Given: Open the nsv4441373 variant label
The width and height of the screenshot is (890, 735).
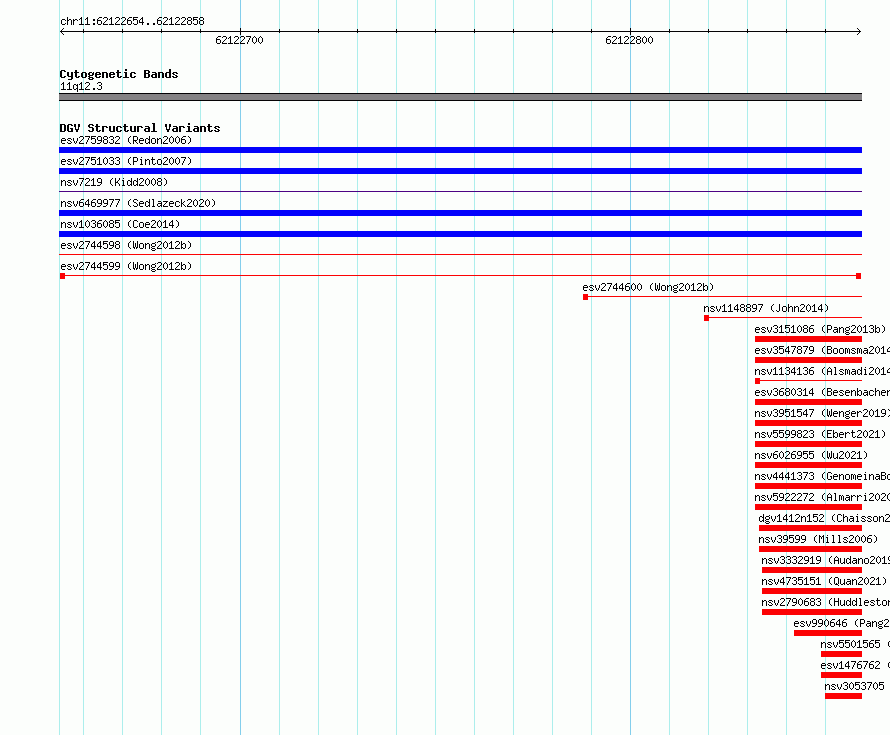Looking at the screenshot, I should tap(822, 476).
